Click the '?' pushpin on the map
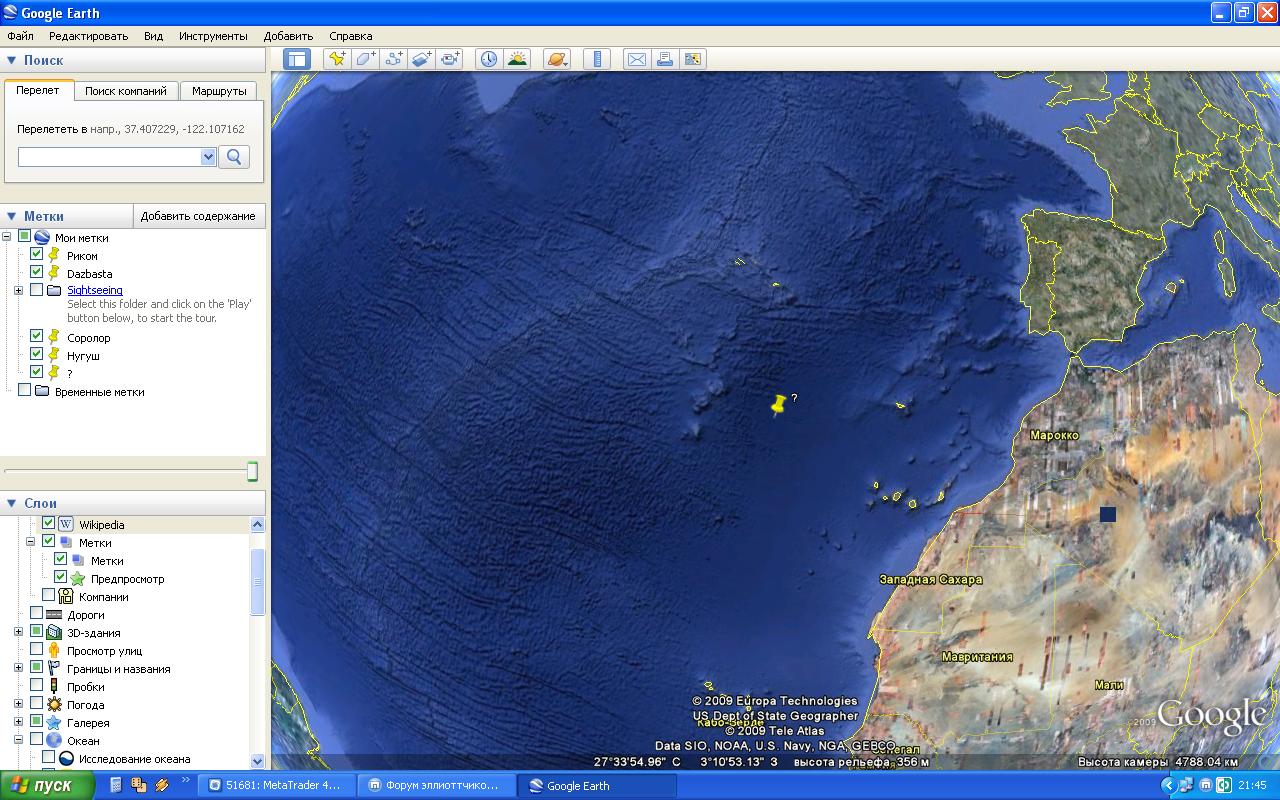Screen dimensions: 1280x800 [779, 404]
